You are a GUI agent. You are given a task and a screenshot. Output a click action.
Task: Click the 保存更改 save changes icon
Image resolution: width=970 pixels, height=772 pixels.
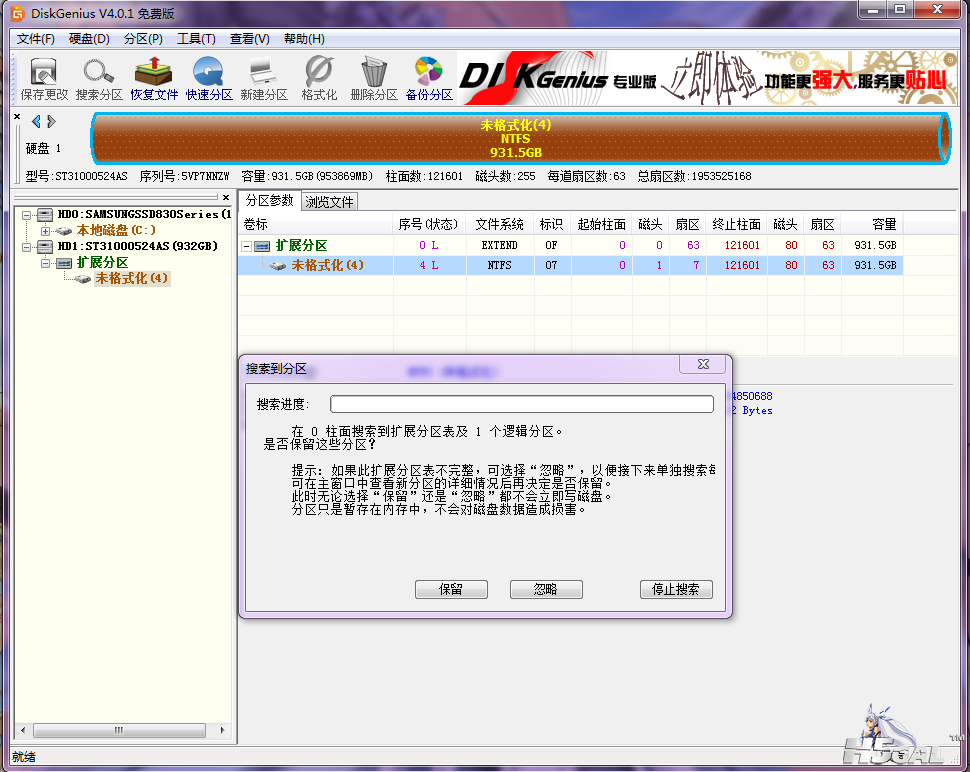[44, 79]
